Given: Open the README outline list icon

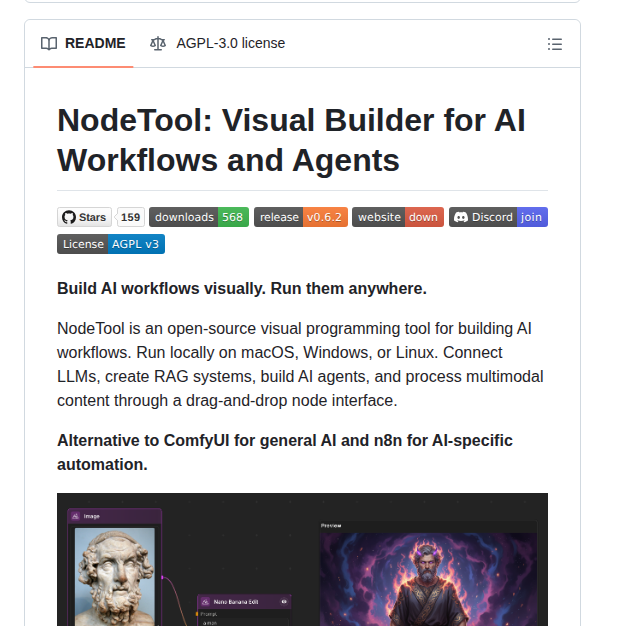Looking at the screenshot, I should point(555,44).
